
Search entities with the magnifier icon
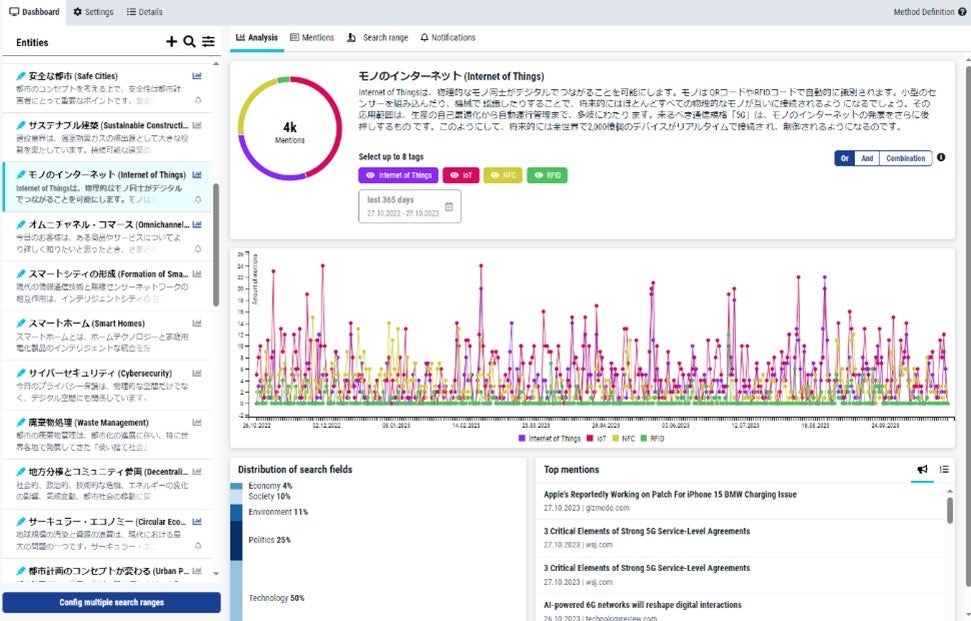point(189,41)
